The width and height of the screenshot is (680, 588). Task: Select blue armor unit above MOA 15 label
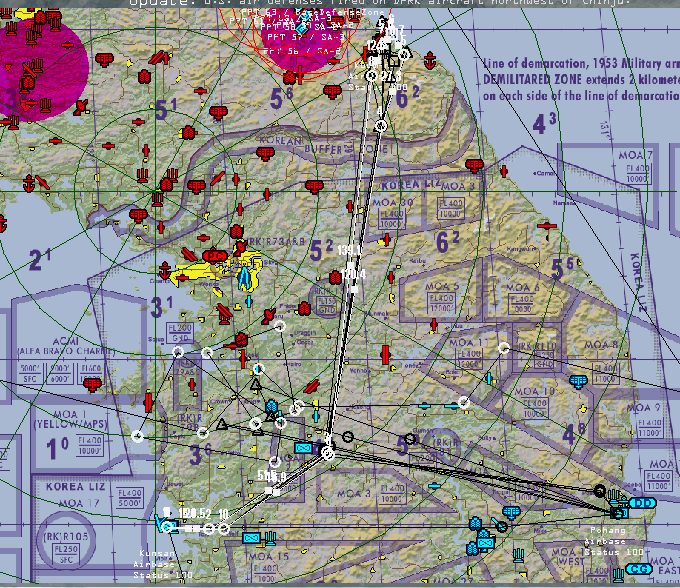[251, 538]
